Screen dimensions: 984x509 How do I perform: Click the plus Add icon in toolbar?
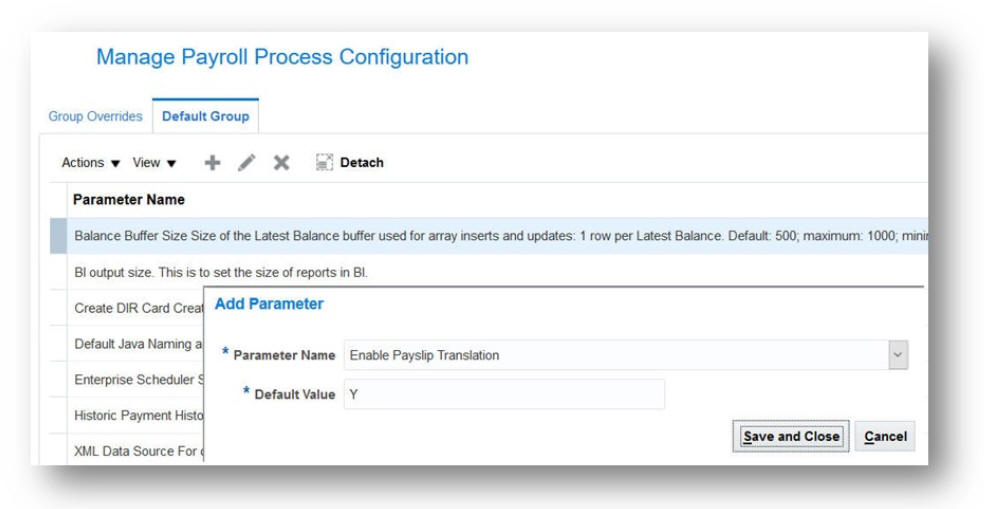point(212,163)
